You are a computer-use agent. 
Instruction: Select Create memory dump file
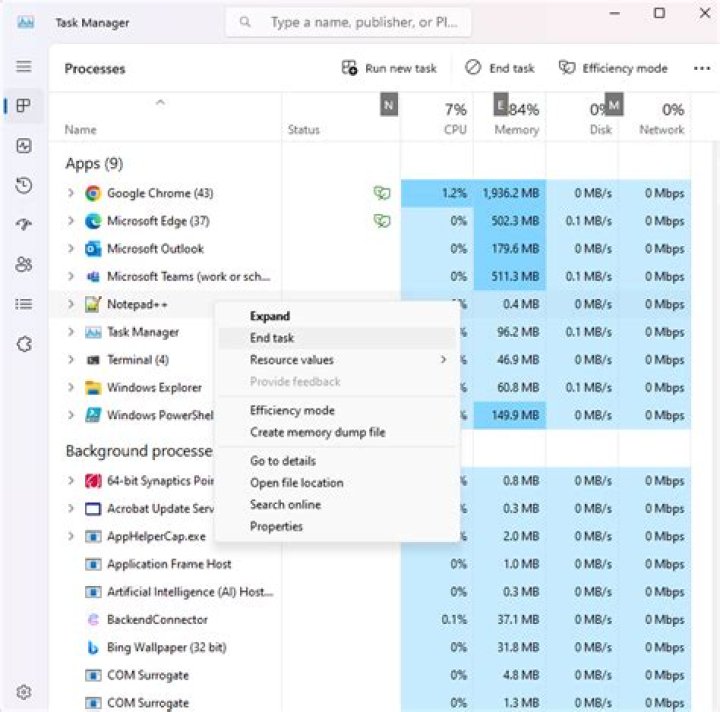(338, 432)
